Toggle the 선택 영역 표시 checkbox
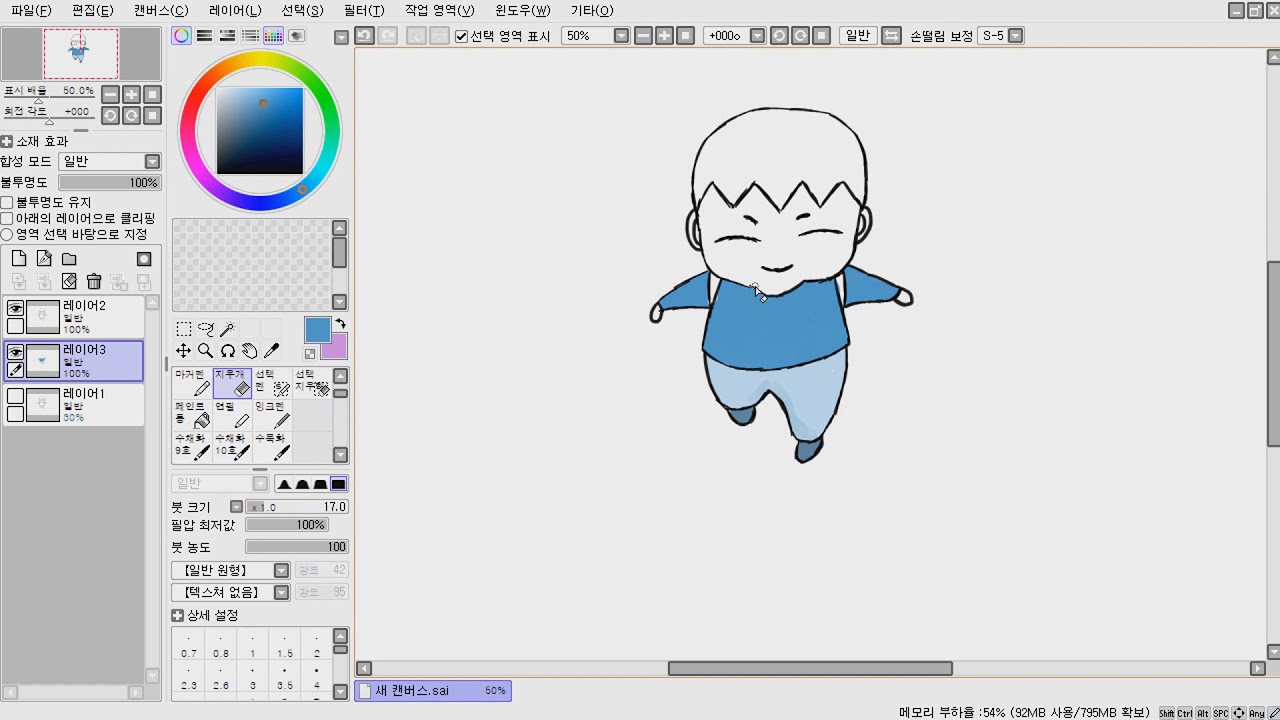 (x=461, y=36)
